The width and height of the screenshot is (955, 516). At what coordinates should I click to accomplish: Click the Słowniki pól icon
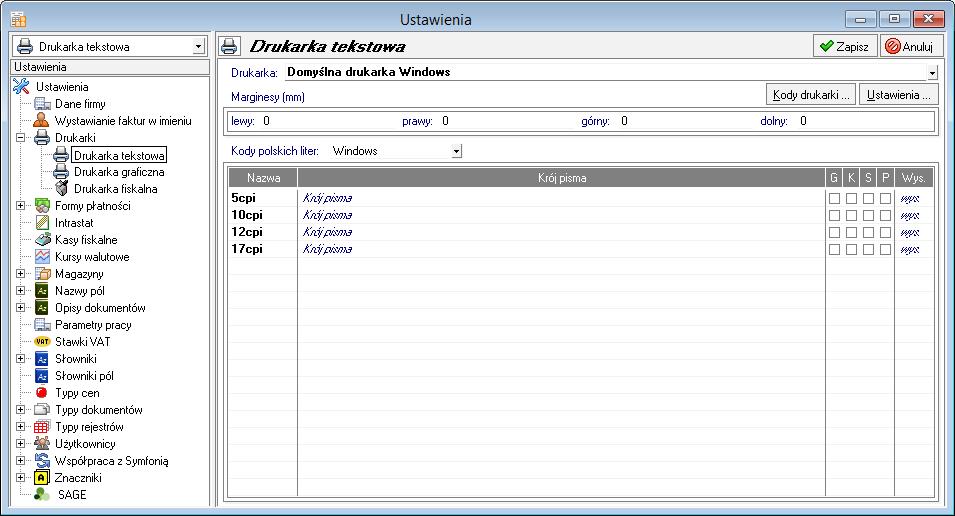tap(42, 376)
